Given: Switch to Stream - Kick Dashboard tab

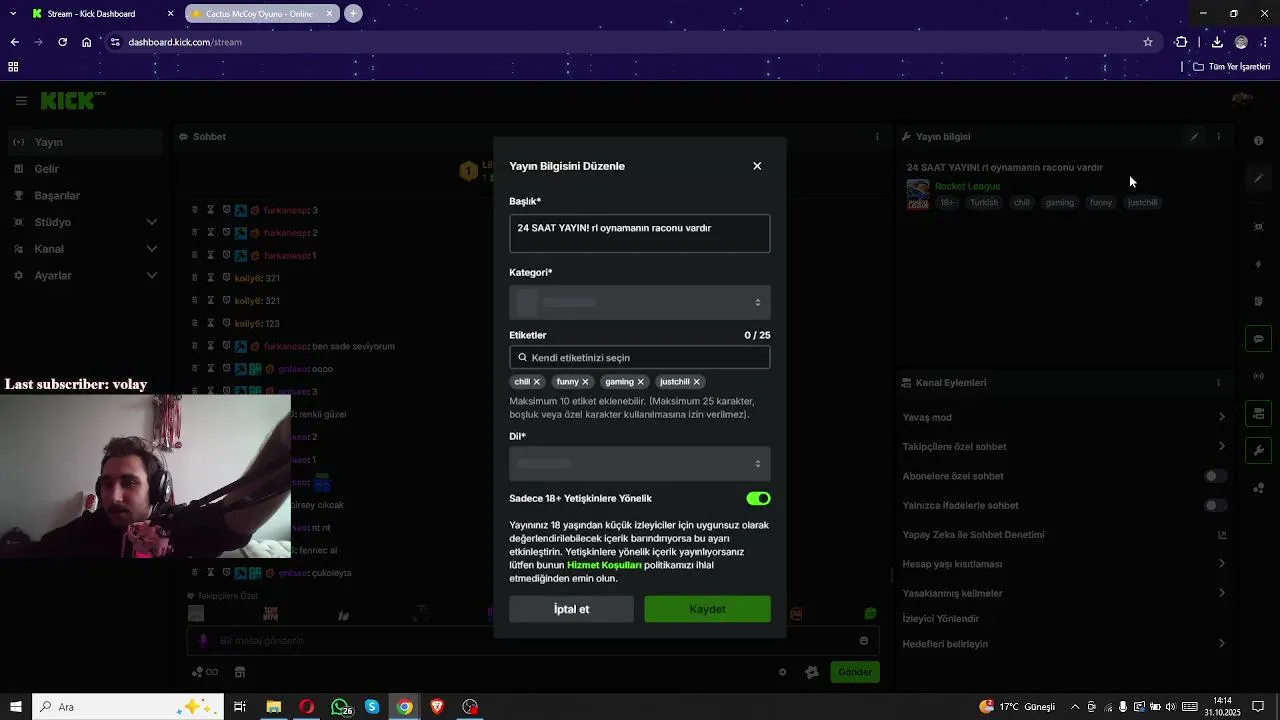Looking at the screenshot, I should click(100, 14).
